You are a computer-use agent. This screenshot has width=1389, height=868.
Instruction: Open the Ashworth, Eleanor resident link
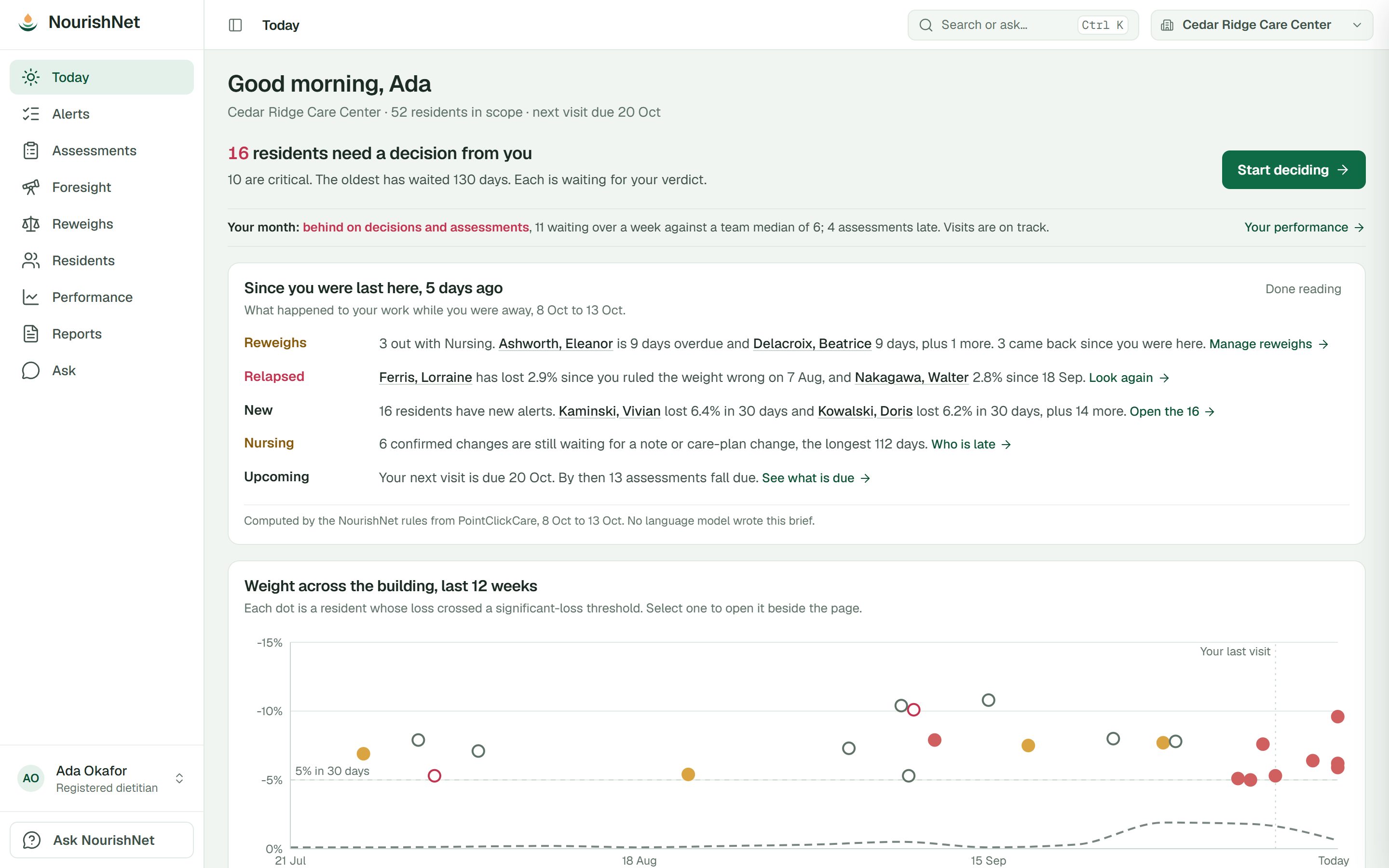tap(556, 344)
